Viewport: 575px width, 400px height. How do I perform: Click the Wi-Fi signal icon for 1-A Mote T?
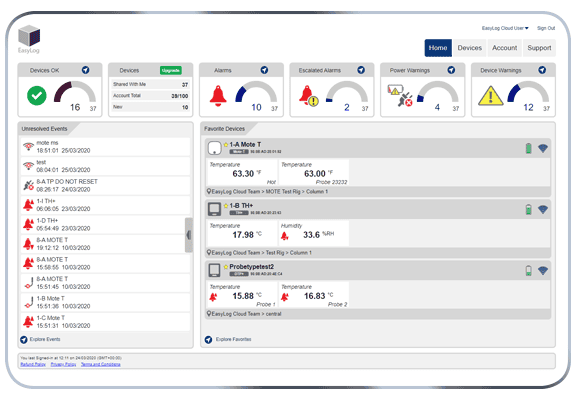tap(543, 148)
